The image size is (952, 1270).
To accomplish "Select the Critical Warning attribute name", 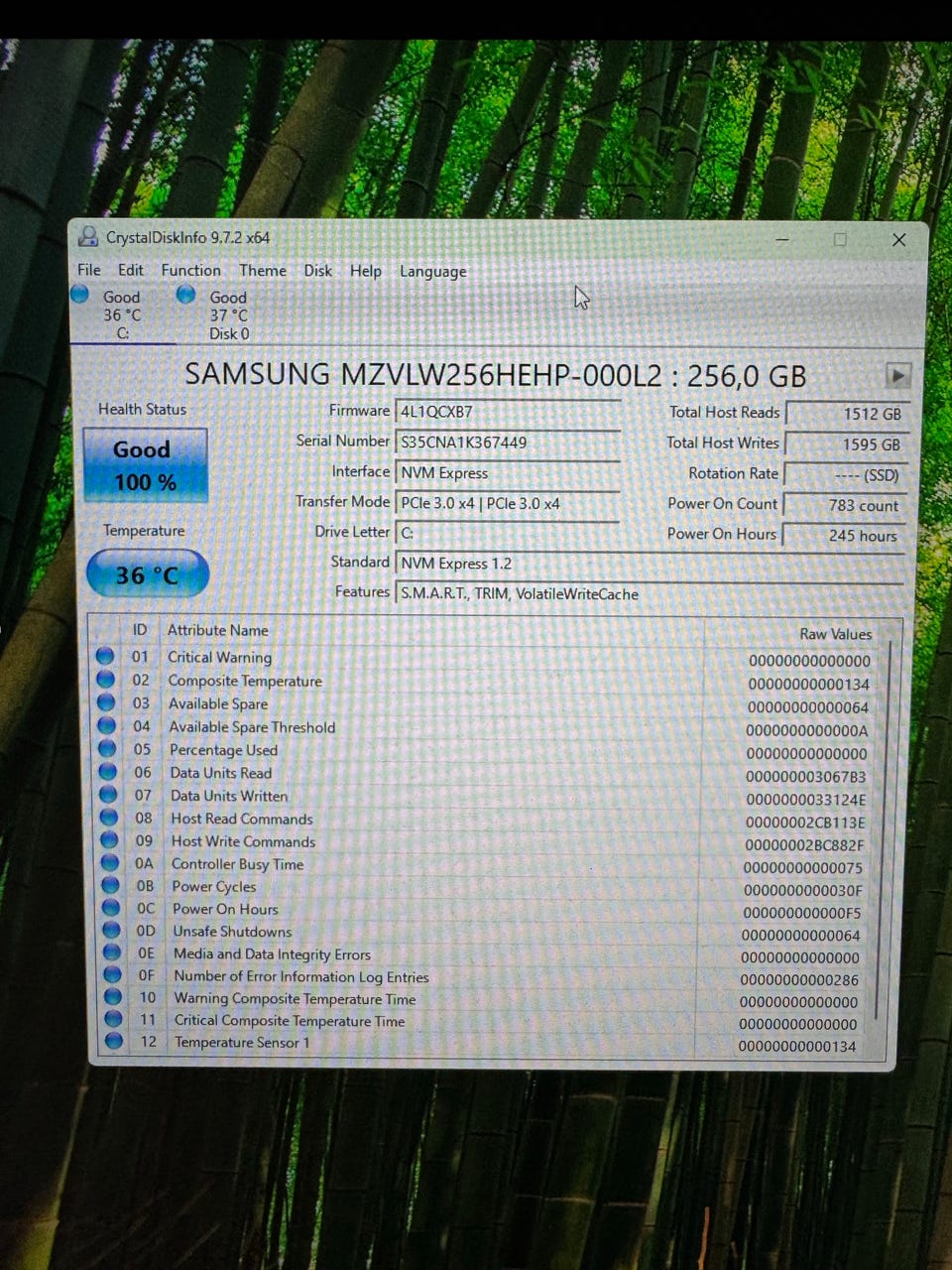I will coord(219,657).
